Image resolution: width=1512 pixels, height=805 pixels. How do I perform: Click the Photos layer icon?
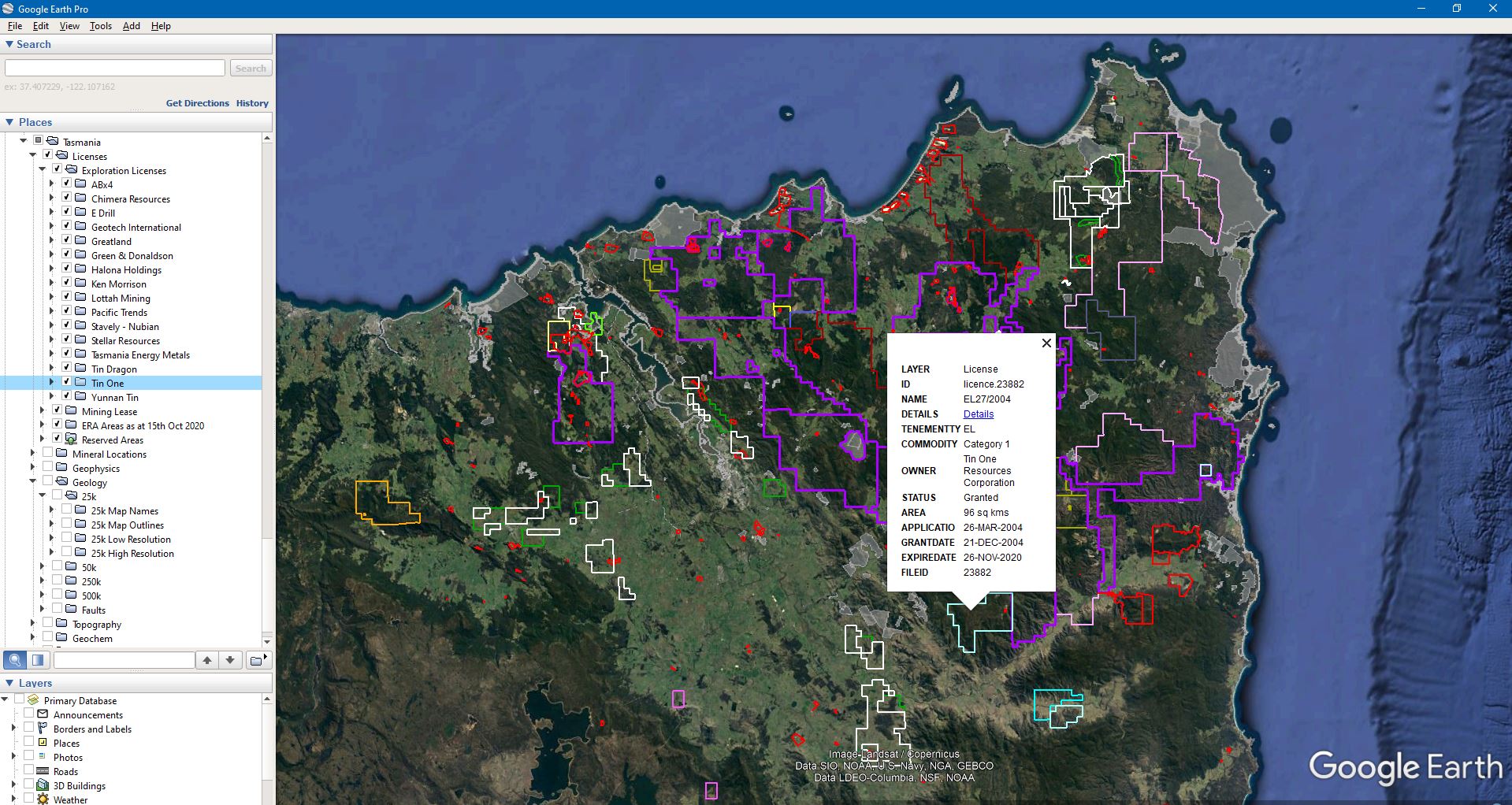click(x=43, y=757)
